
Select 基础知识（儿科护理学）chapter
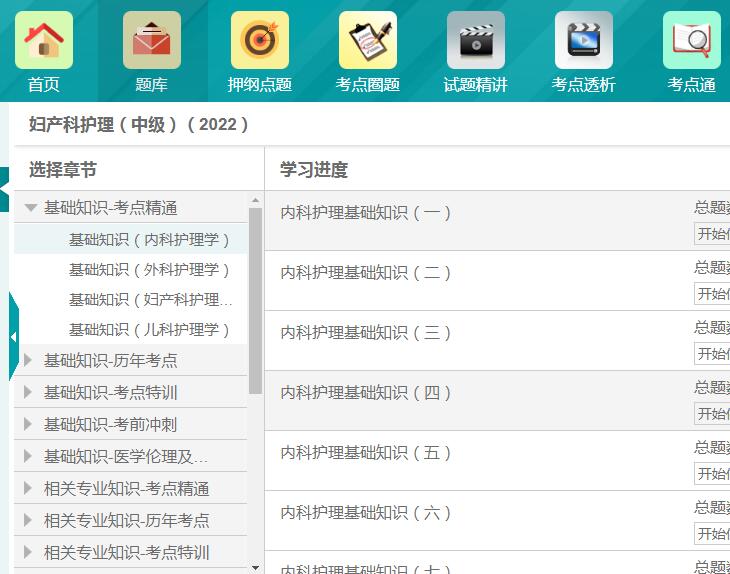pos(149,330)
